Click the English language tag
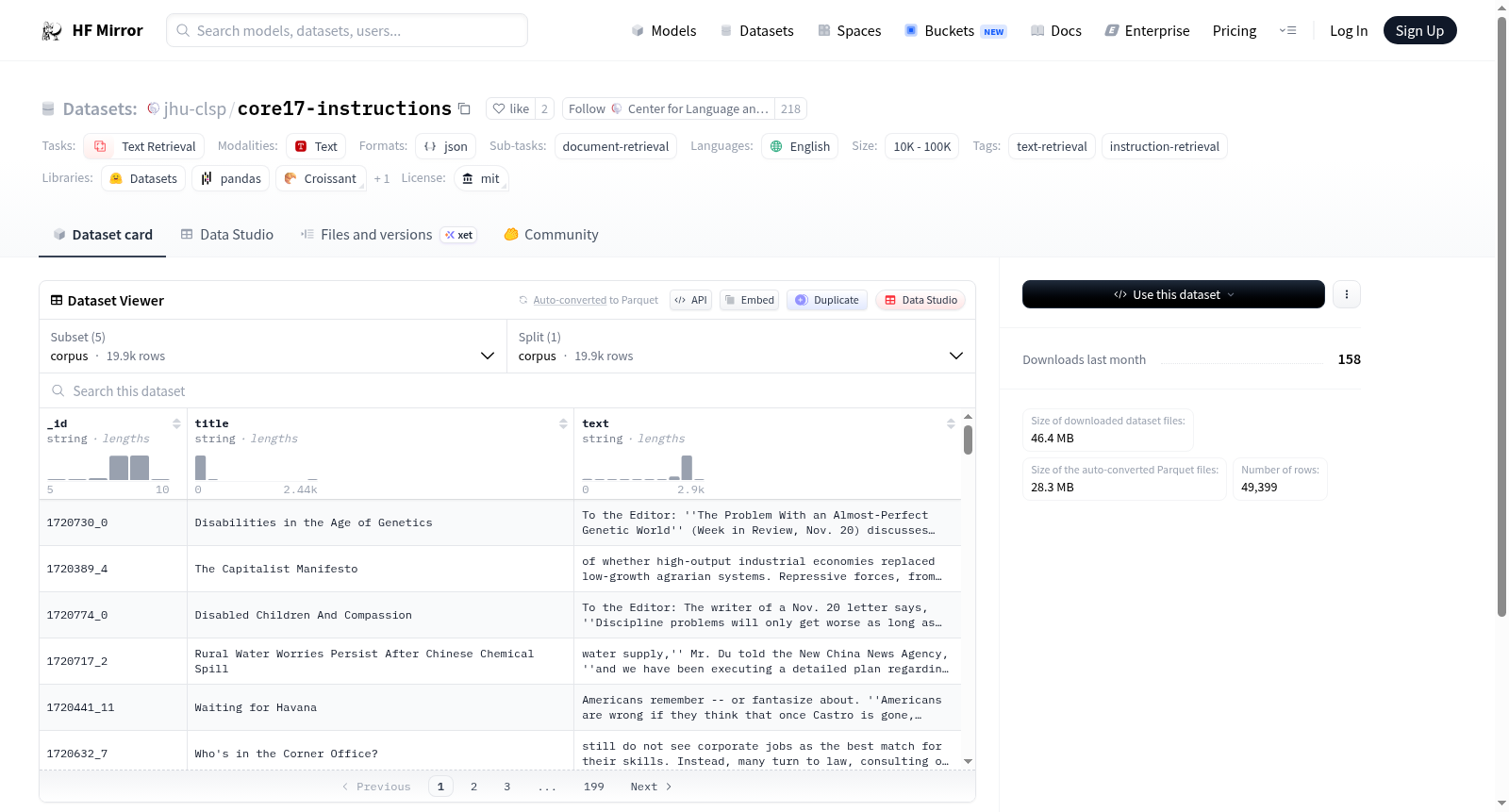The height and width of the screenshot is (812, 1509). pyautogui.click(x=800, y=146)
